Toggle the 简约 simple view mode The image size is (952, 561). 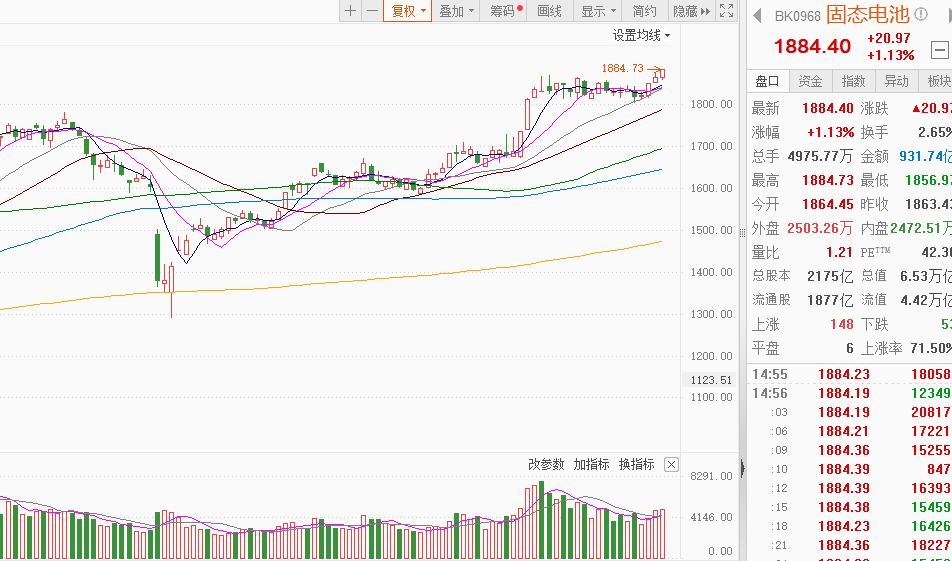click(645, 11)
